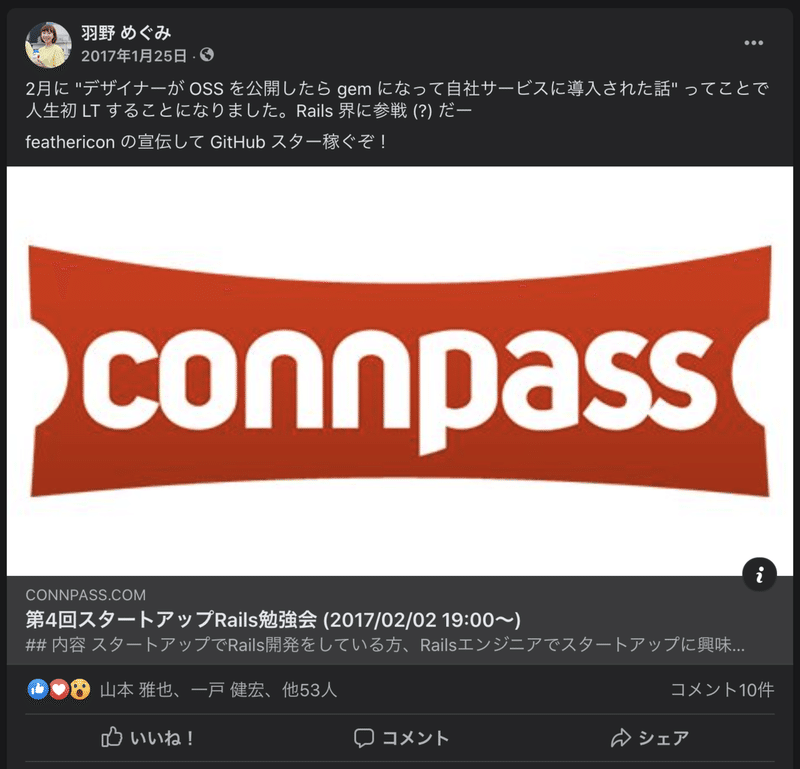800x769 pixels.
Task: Show the 他53人 reactions list
Action: tap(309, 690)
